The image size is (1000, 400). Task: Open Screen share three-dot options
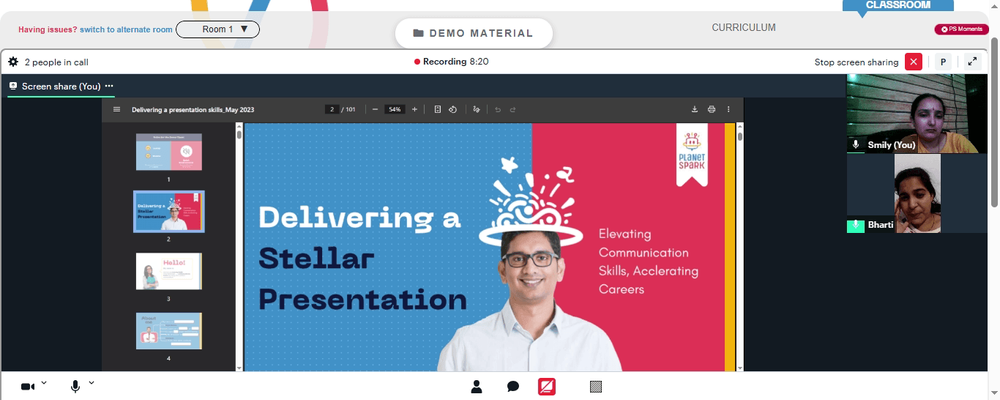[x=109, y=86]
